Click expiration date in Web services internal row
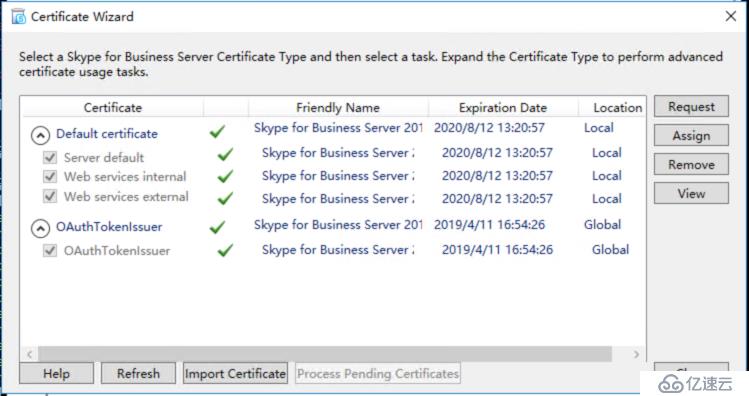749x396 pixels. [x=497, y=176]
